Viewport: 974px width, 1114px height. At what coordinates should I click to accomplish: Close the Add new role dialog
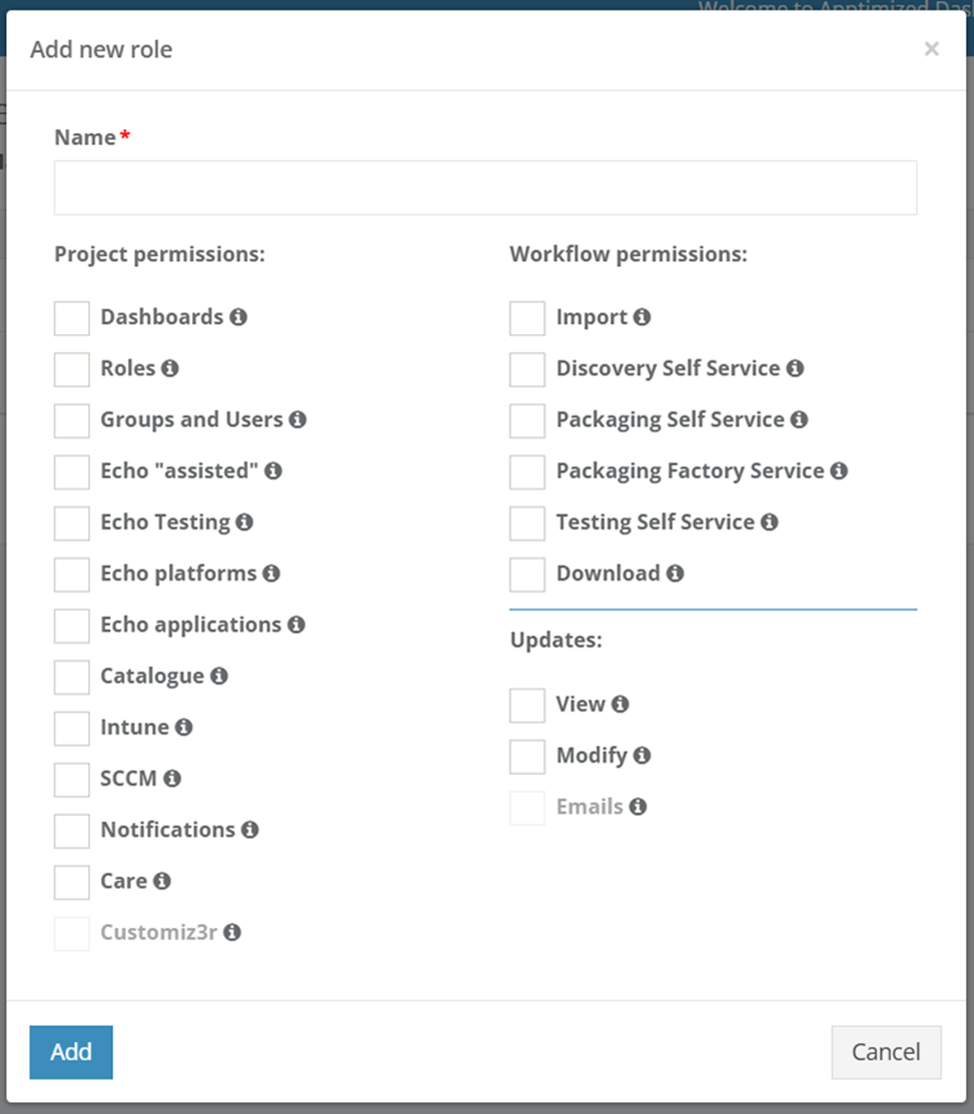point(931,49)
